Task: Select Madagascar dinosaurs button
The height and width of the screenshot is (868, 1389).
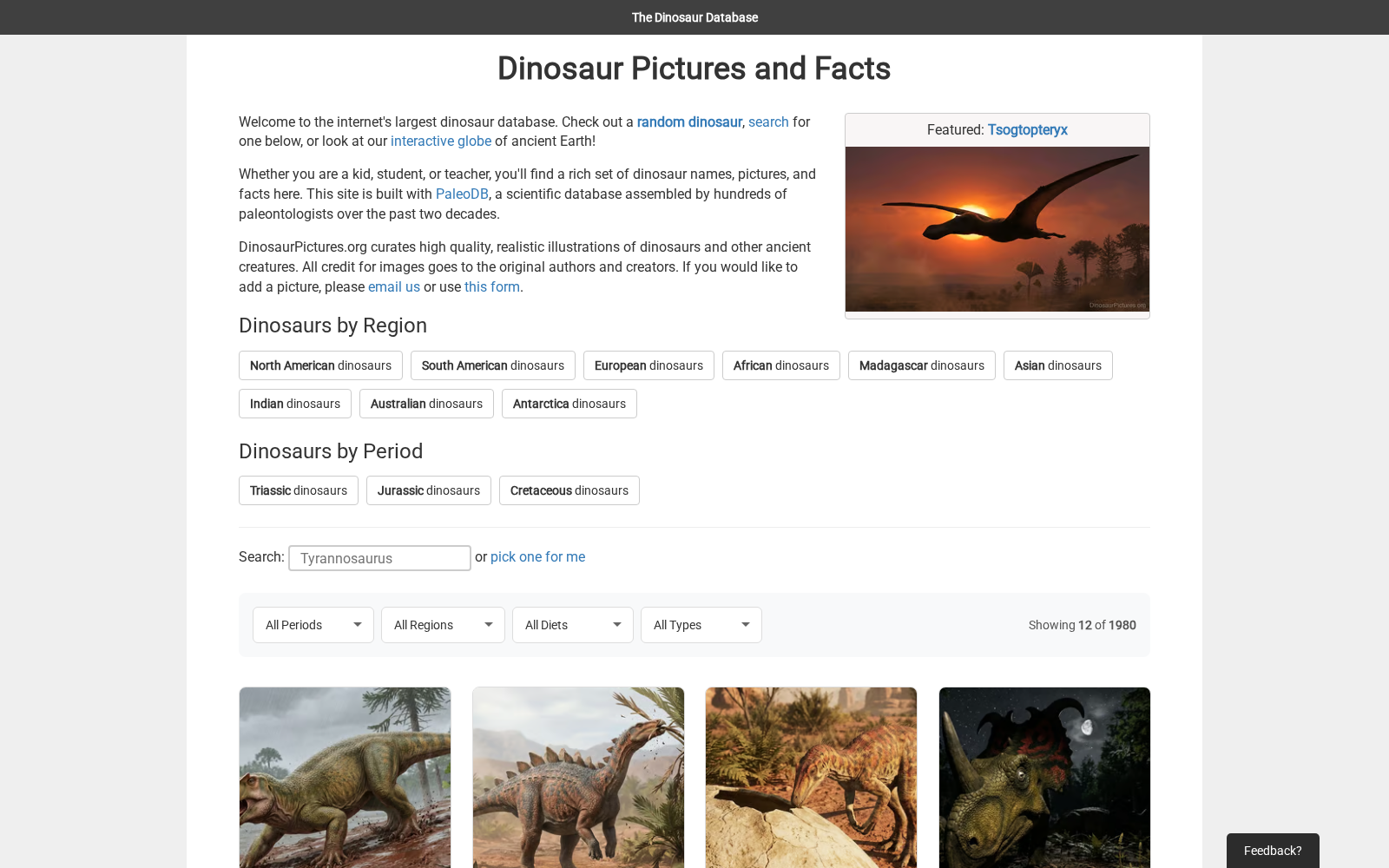Action: click(922, 365)
